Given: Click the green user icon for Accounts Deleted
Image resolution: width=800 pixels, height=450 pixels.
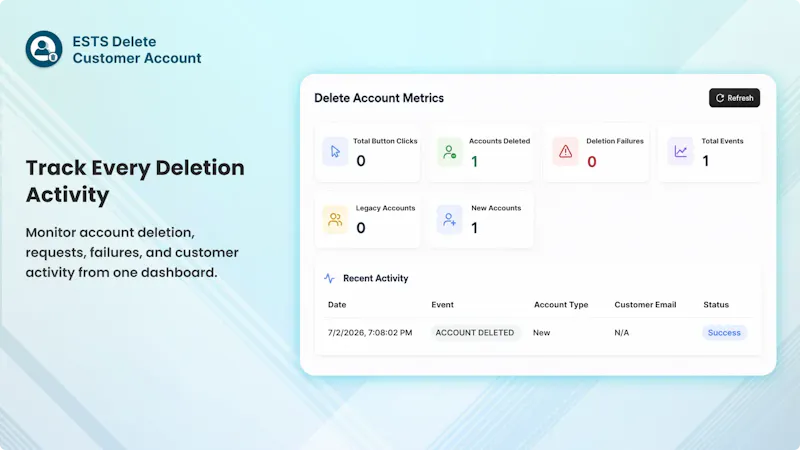Looking at the screenshot, I should pyautogui.click(x=449, y=152).
